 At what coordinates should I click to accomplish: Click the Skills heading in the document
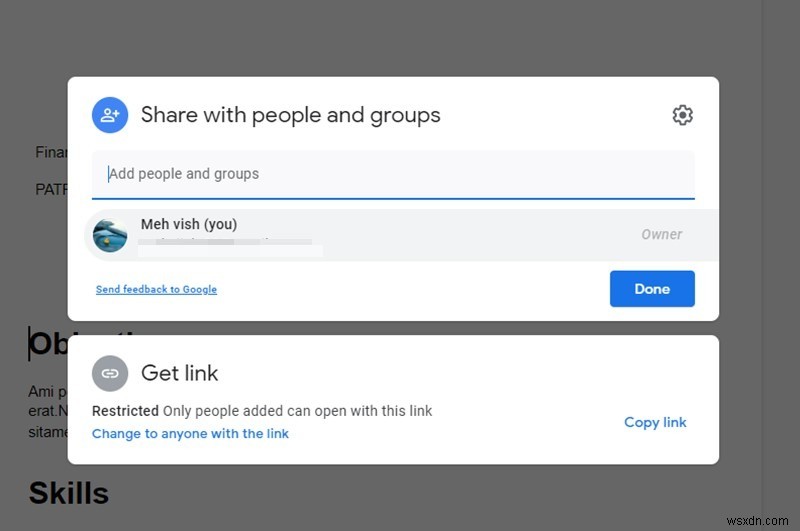pyautogui.click(x=68, y=492)
